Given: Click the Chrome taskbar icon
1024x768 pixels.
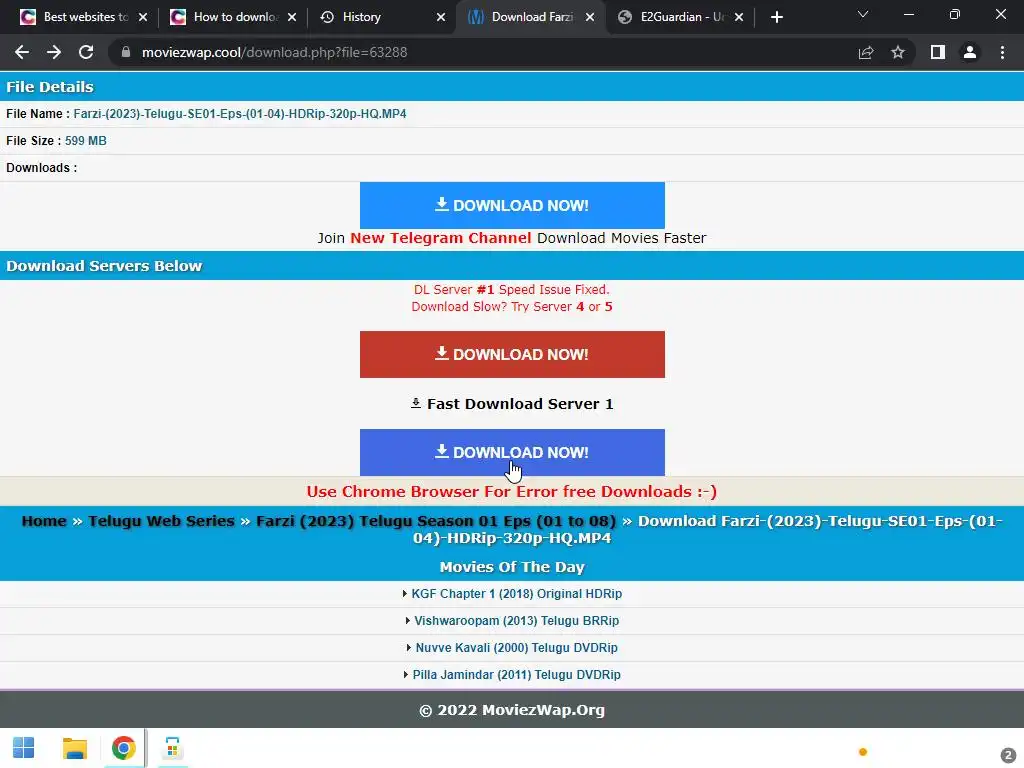Looking at the screenshot, I should click(x=123, y=748).
